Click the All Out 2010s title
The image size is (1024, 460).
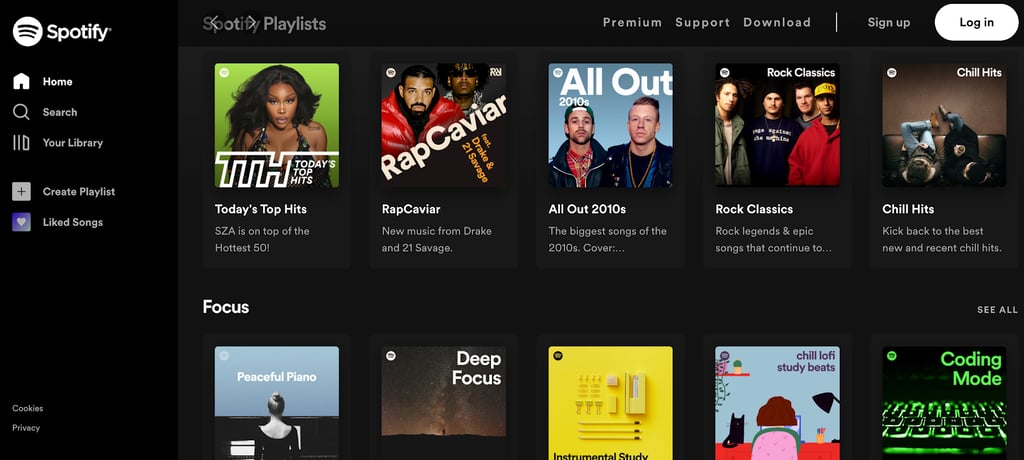point(587,209)
